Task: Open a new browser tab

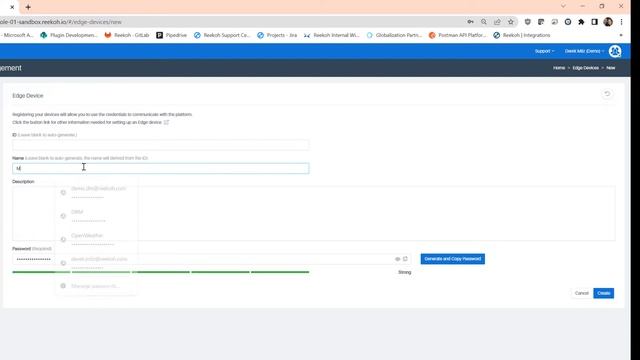Action: click(x=28, y=7)
